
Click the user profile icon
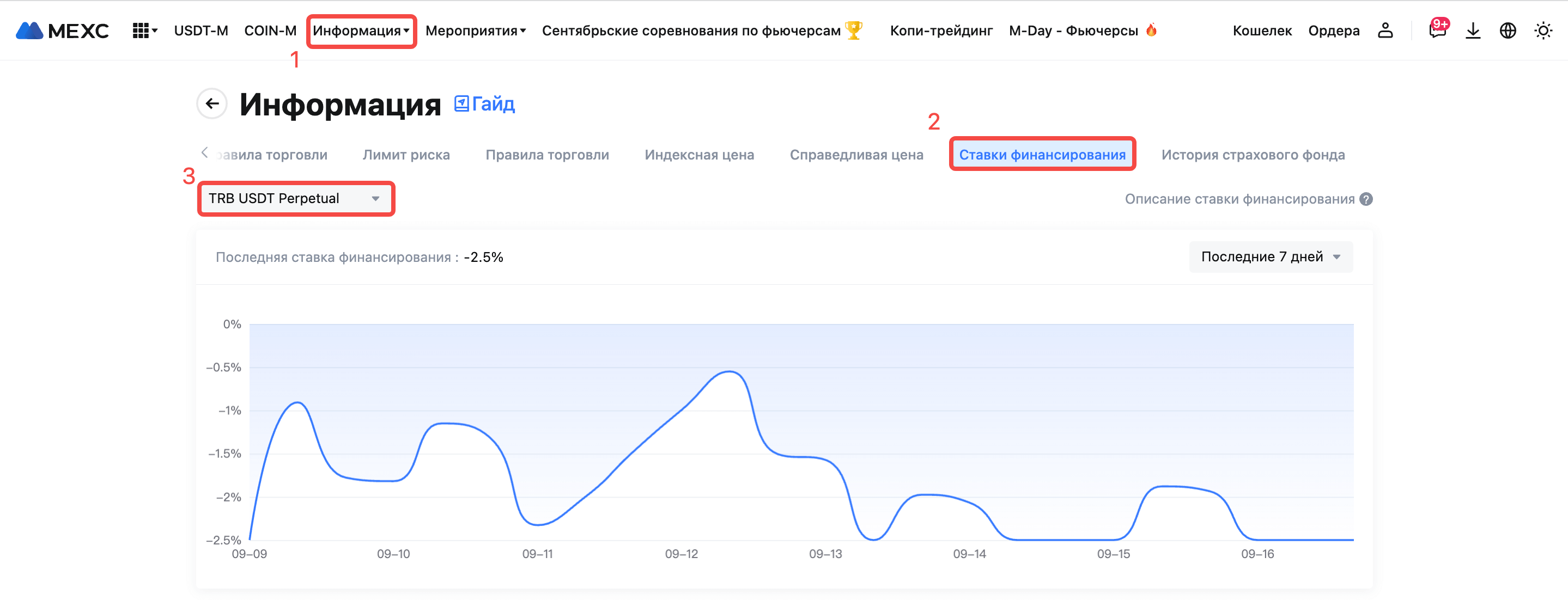(x=1385, y=30)
